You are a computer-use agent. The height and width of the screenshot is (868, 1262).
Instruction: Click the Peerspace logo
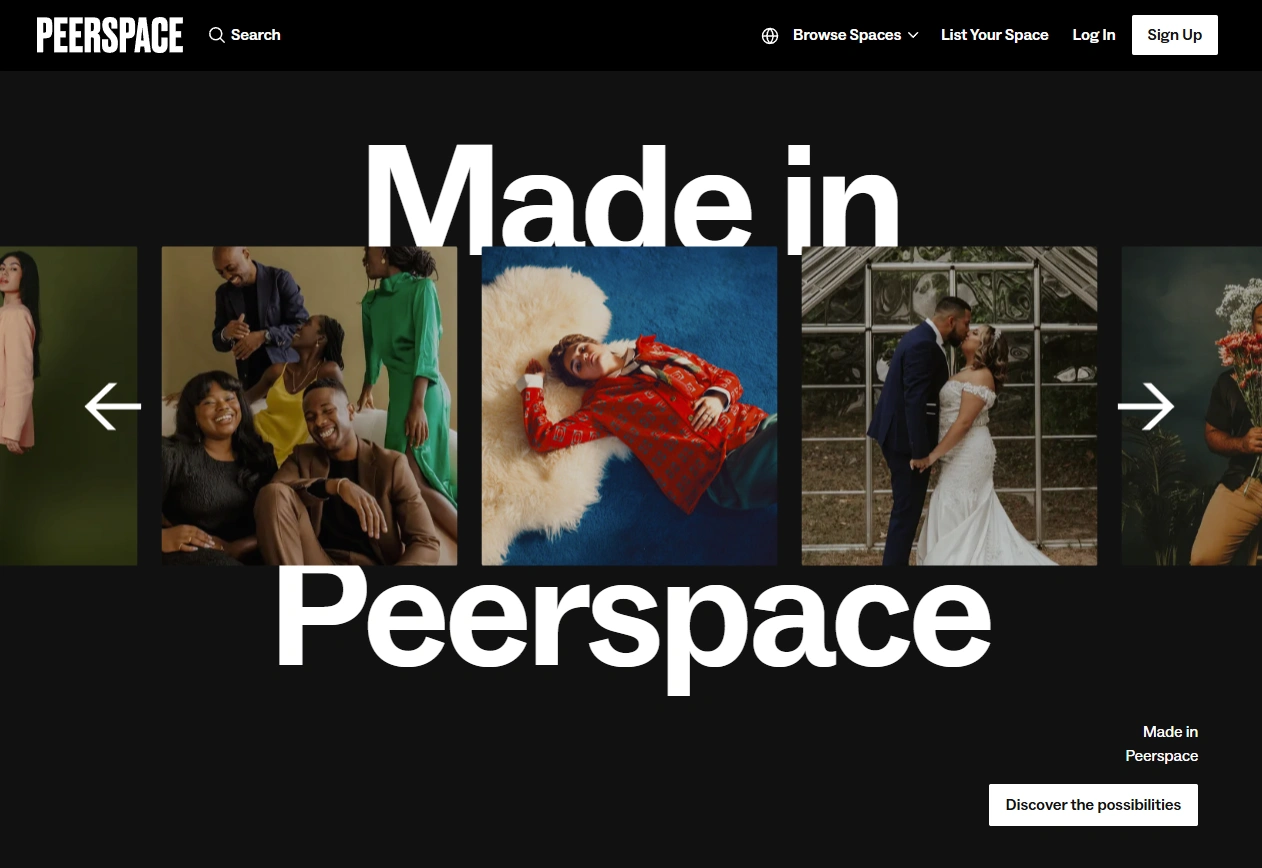[x=110, y=35]
